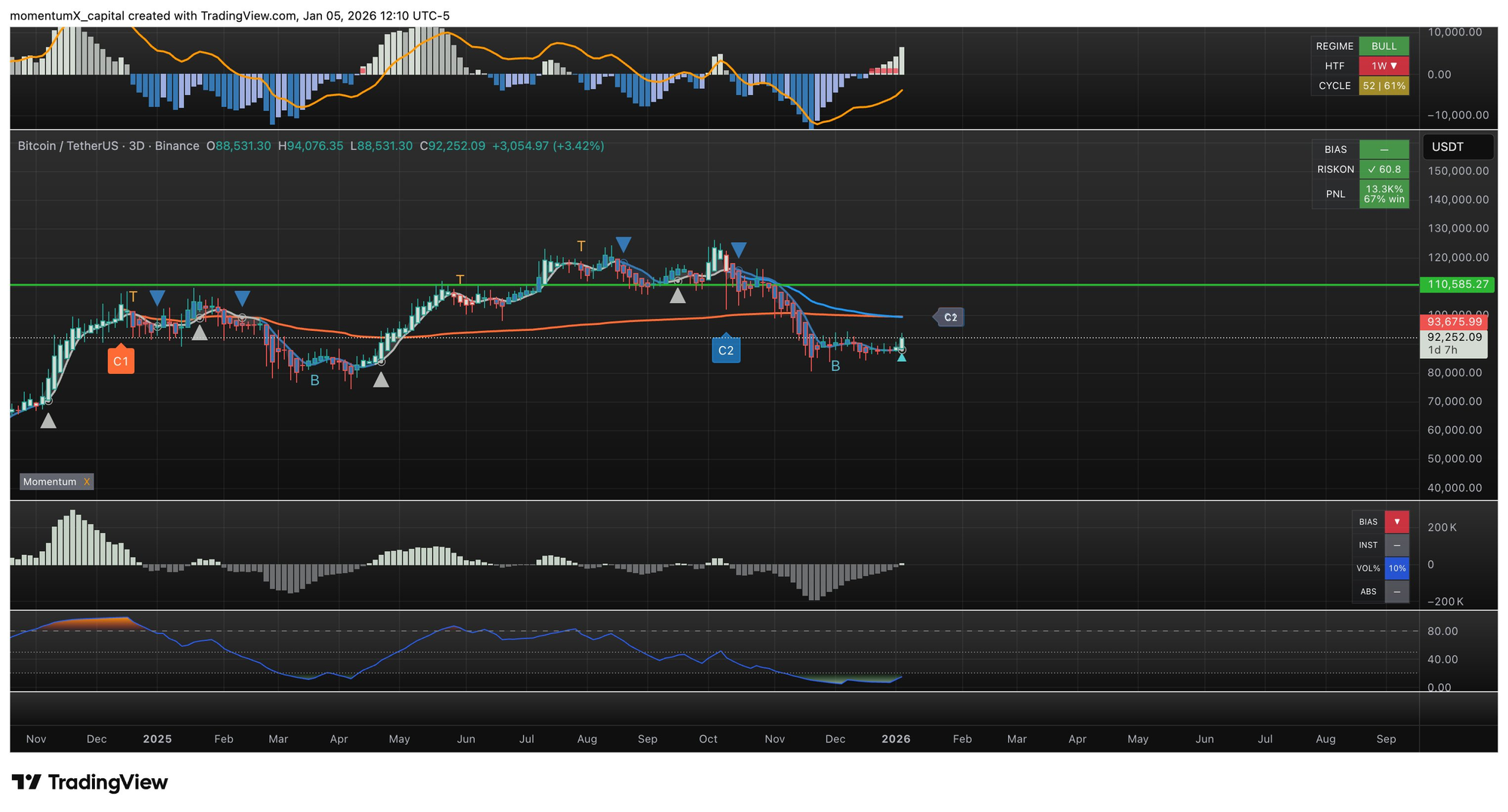Click the B bottom label near April
The image size is (1508, 812).
click(314, 381)
